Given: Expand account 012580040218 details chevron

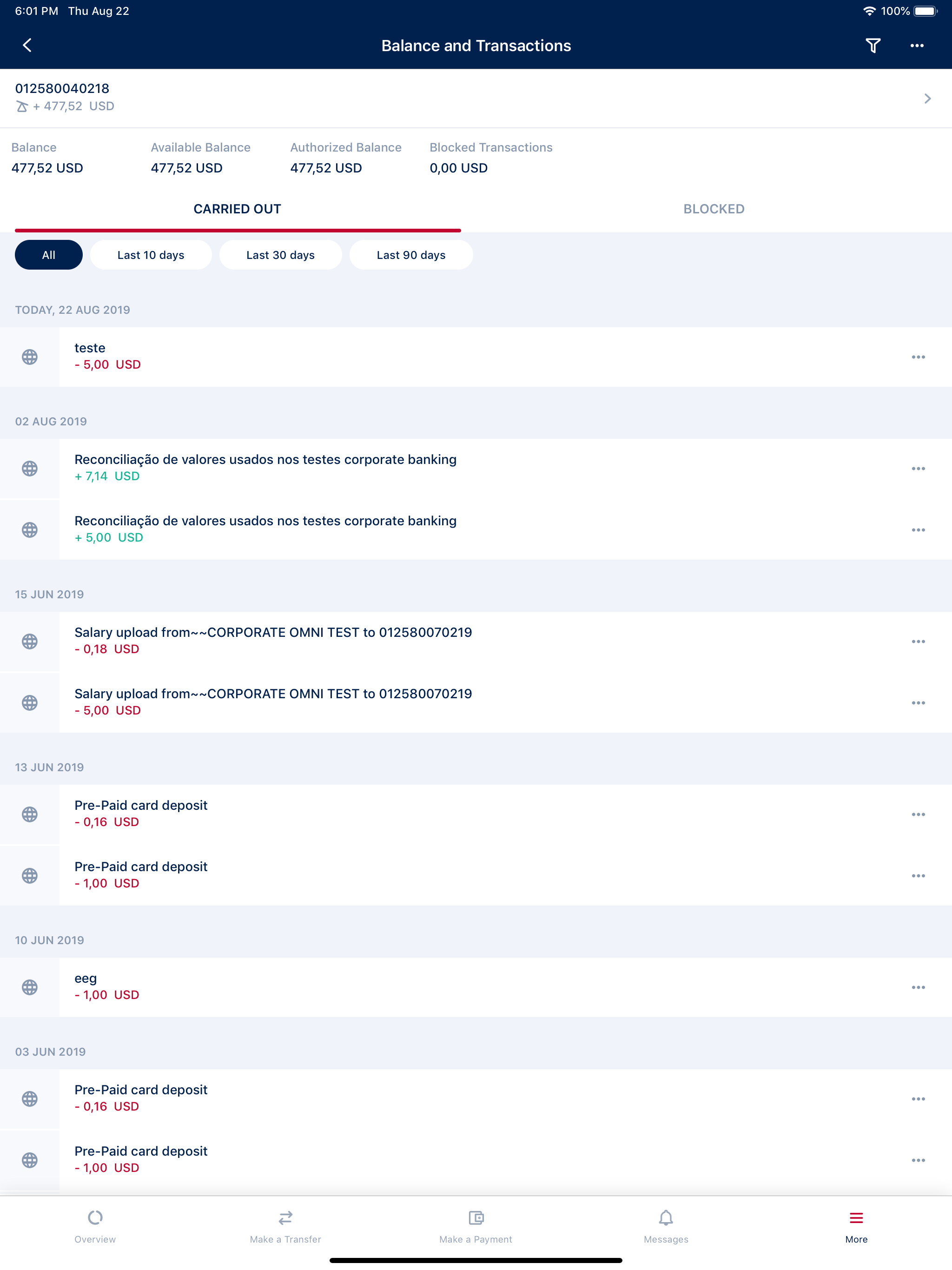Looking at the screenshot, I should [927, 99].
